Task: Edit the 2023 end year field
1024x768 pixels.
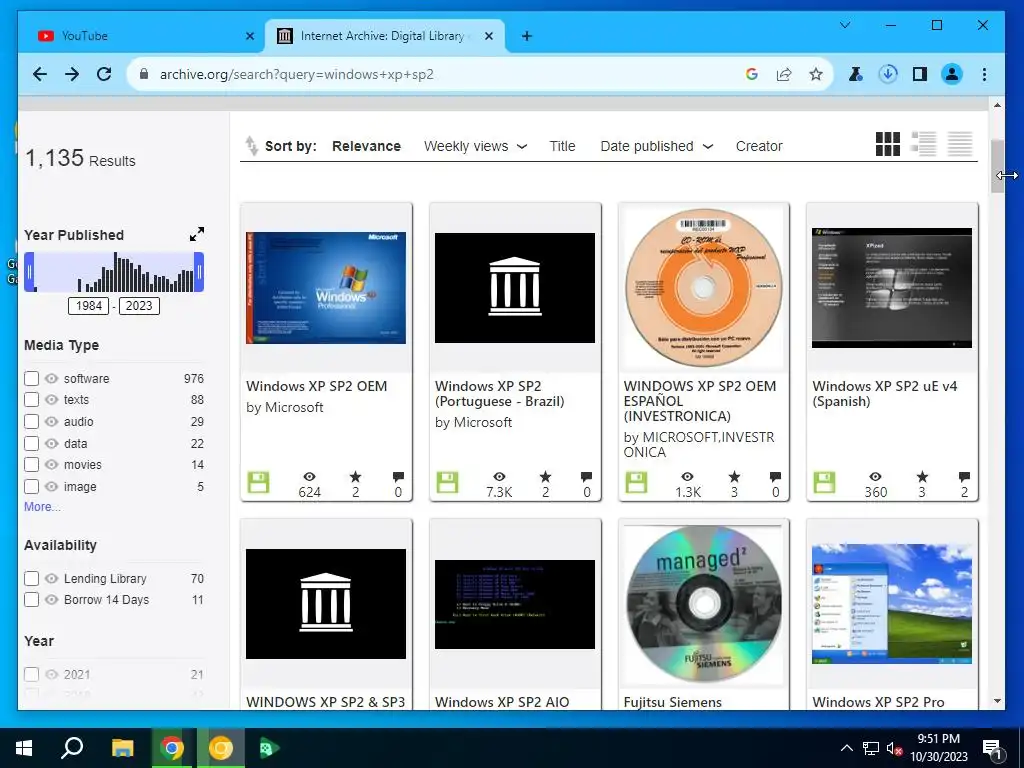Action: click(x=139, y=306)
